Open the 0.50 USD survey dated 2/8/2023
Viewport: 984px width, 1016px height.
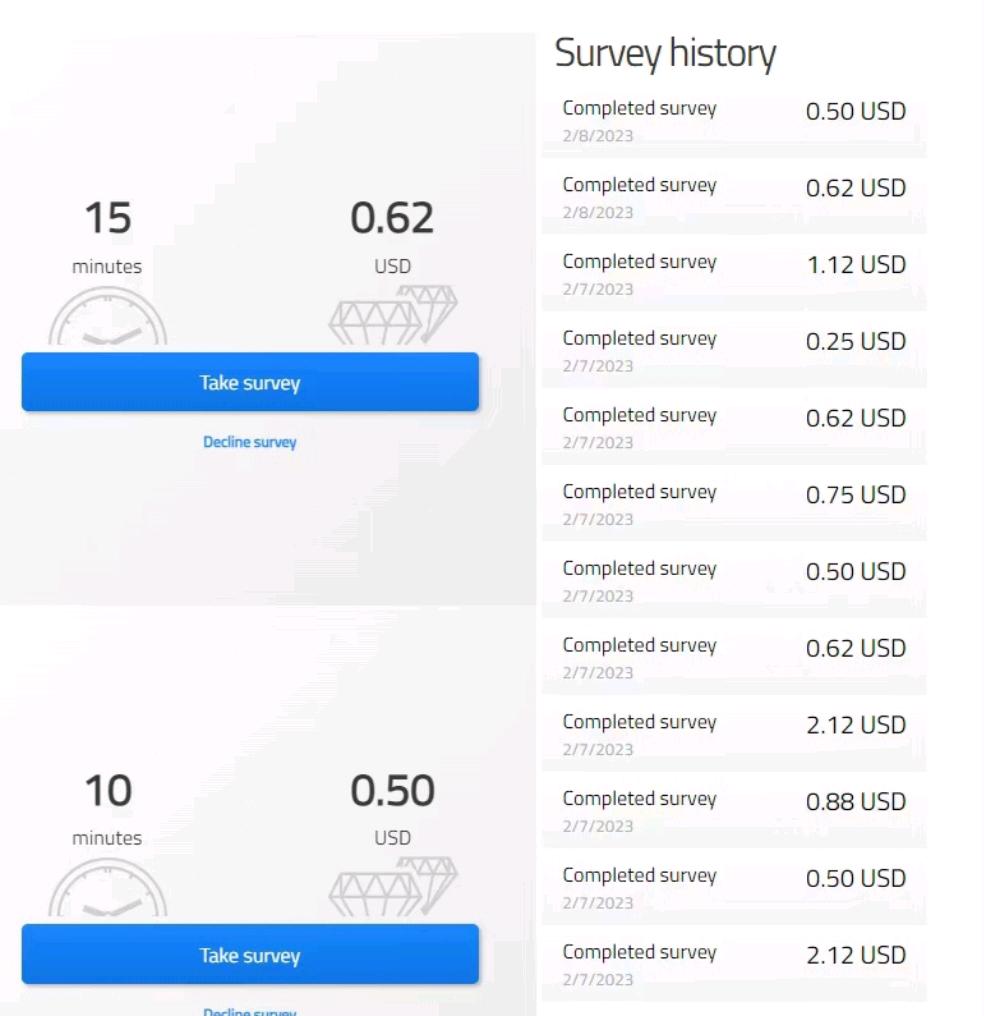click(734, 120)
